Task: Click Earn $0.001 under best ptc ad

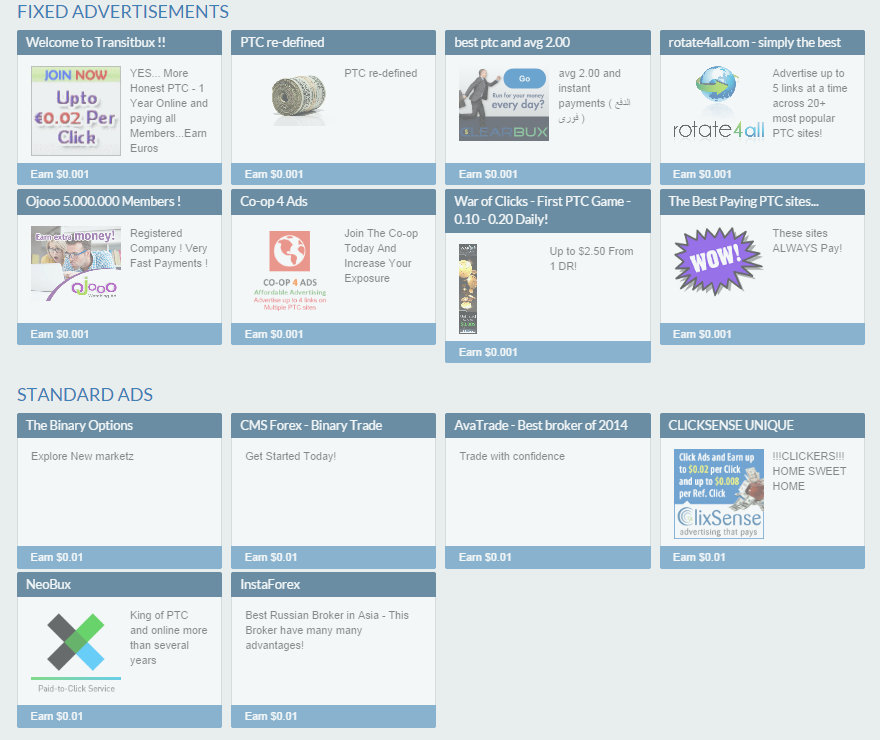Action: click(488, 174)
